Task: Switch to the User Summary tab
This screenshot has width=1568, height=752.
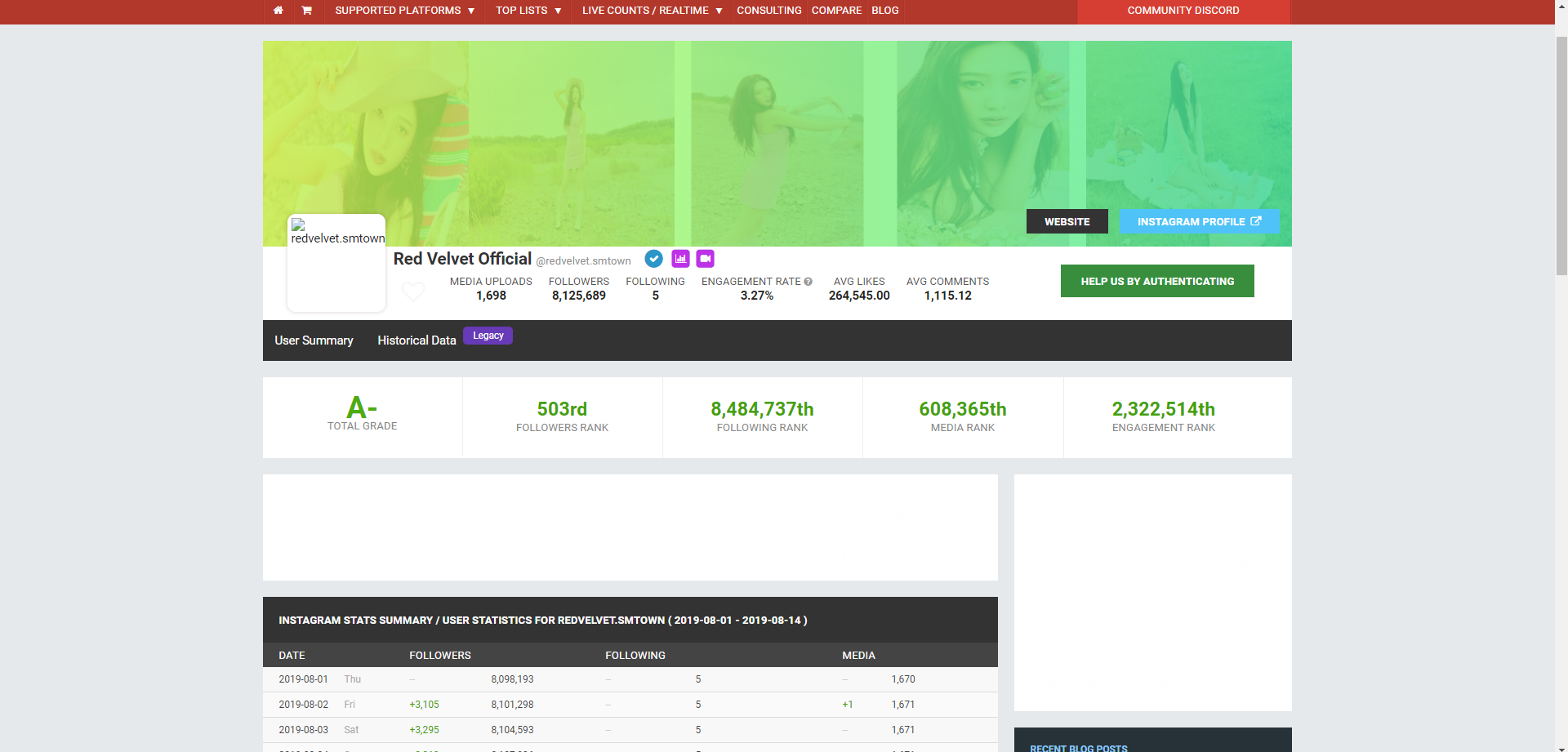Action: coord(314,340)
